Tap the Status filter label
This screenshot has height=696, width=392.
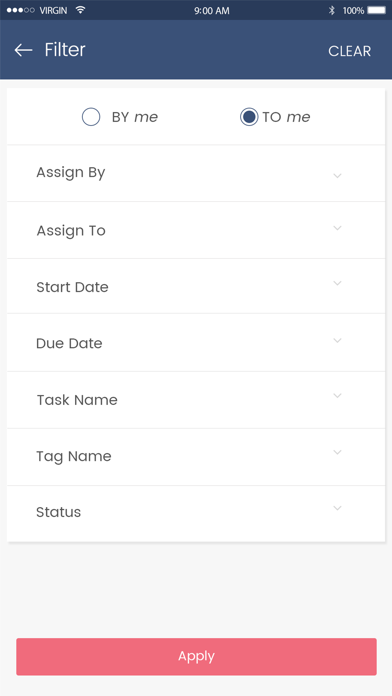point(59,512)
